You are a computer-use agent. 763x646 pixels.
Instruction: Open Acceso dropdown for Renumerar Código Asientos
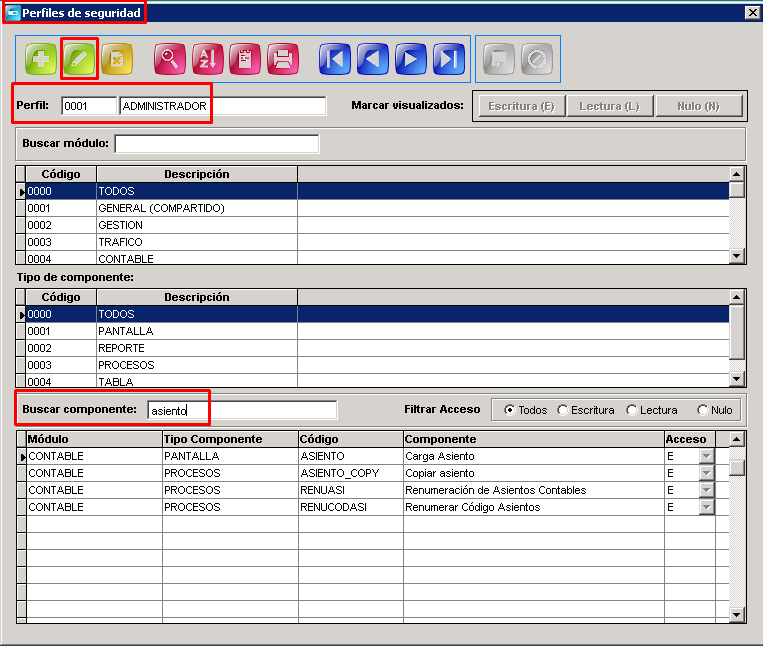[707, 507]
